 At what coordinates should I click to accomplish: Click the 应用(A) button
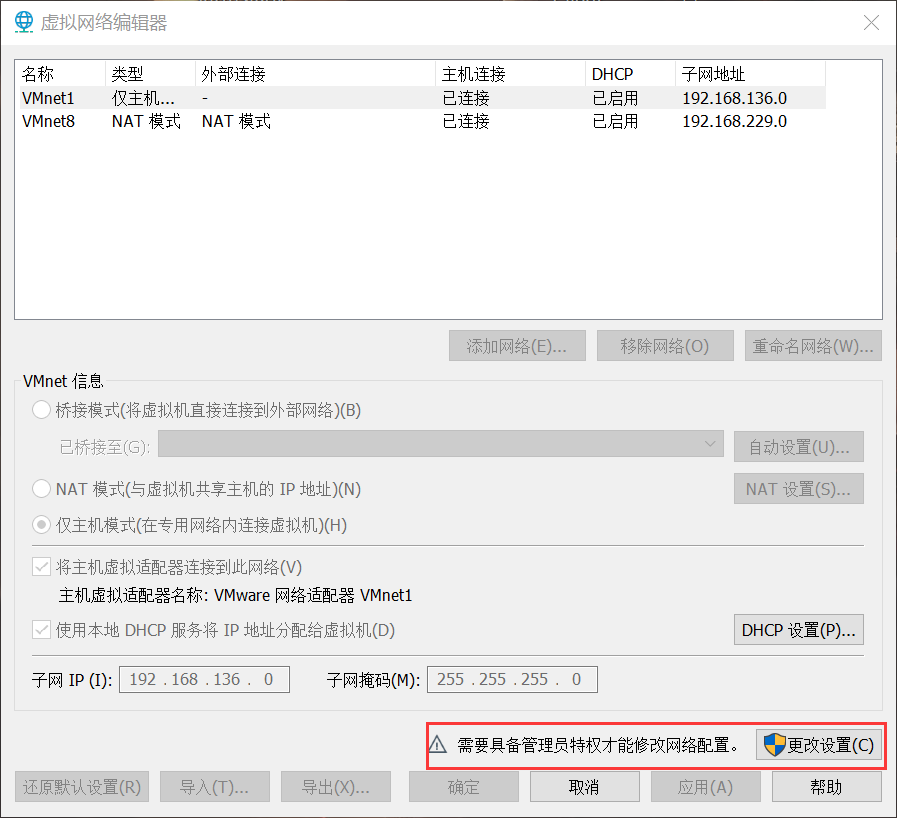[x=705, y=787]
